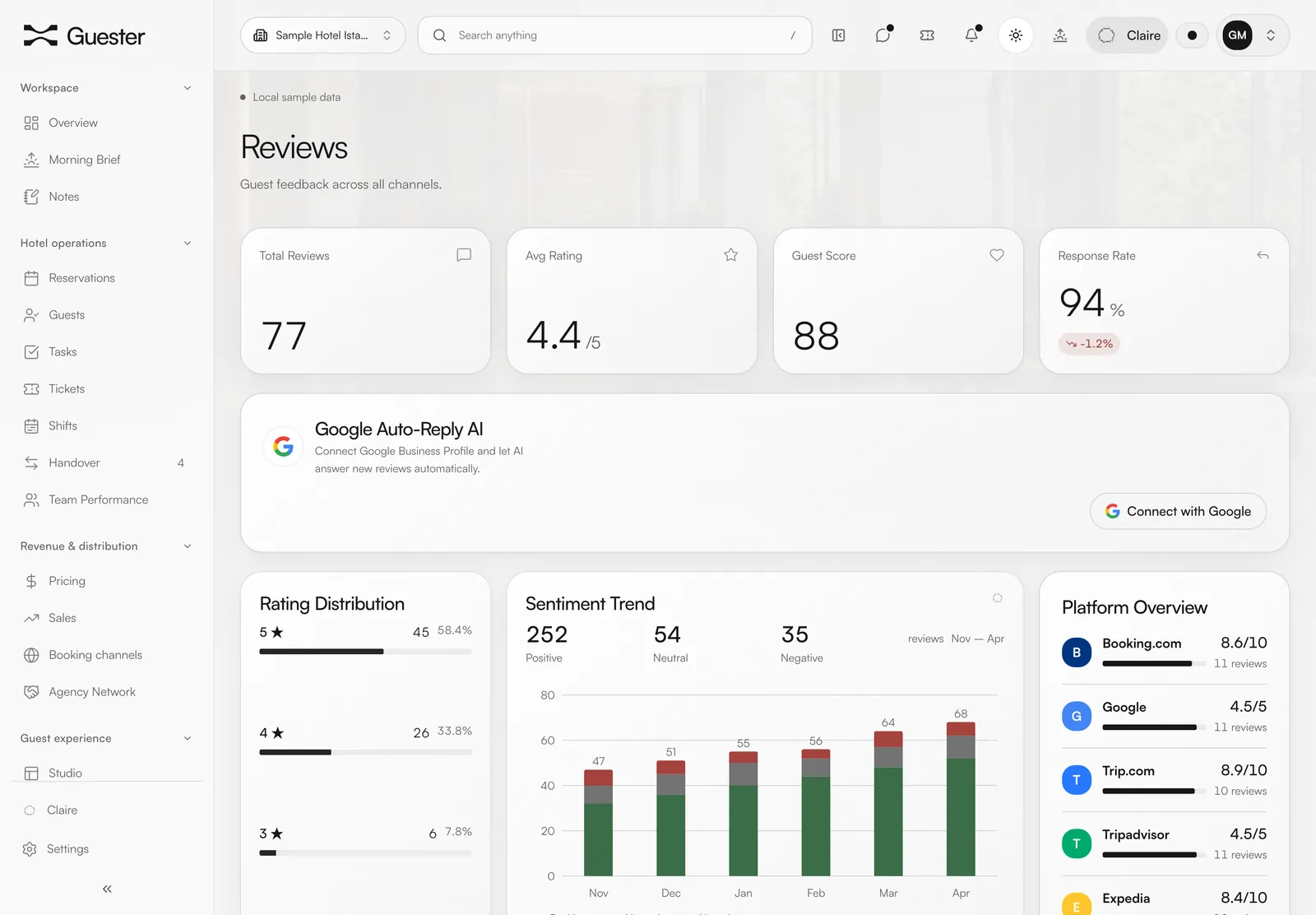
Task: Open the chat messages icon
Action: click(883, 35)
